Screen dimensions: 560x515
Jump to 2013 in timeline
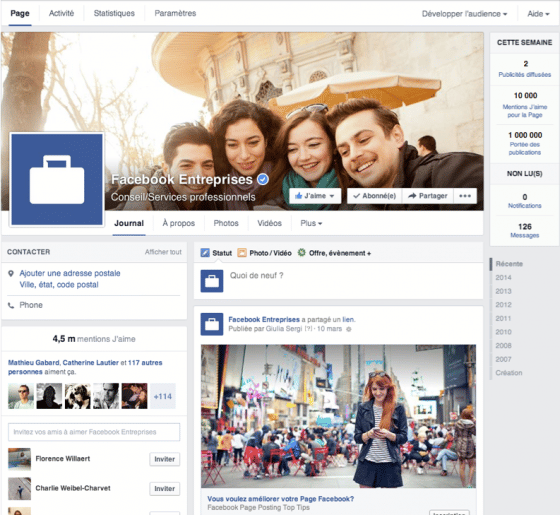coord(504,291)
